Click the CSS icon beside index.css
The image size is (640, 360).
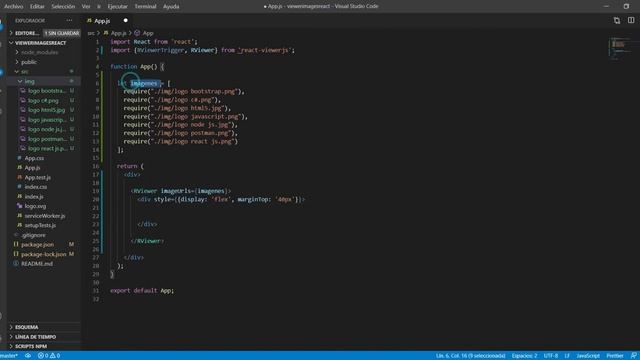click(x=19, y=187)
